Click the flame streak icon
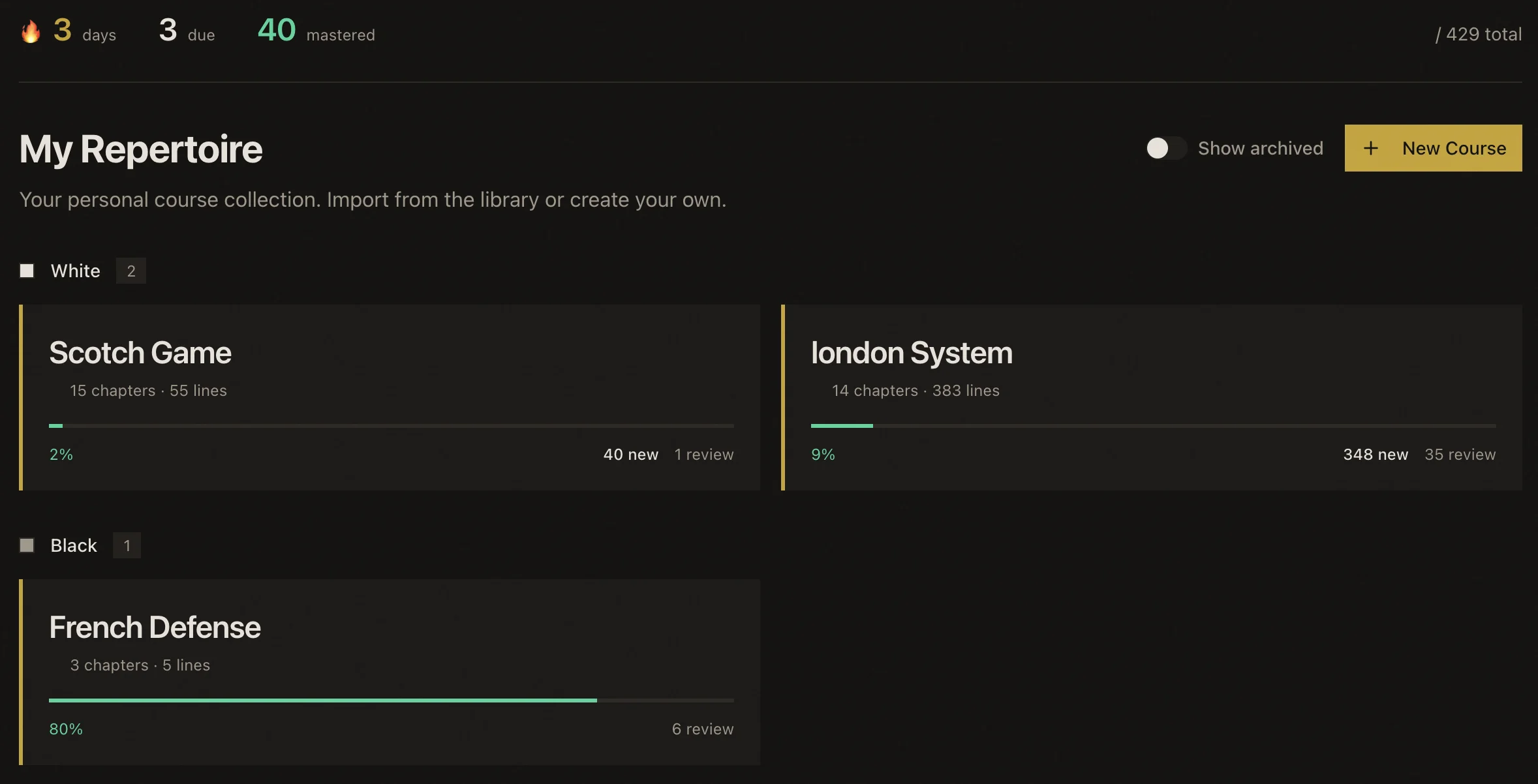The width and height of the screenshot is (1538, 784). coord(31,31)
